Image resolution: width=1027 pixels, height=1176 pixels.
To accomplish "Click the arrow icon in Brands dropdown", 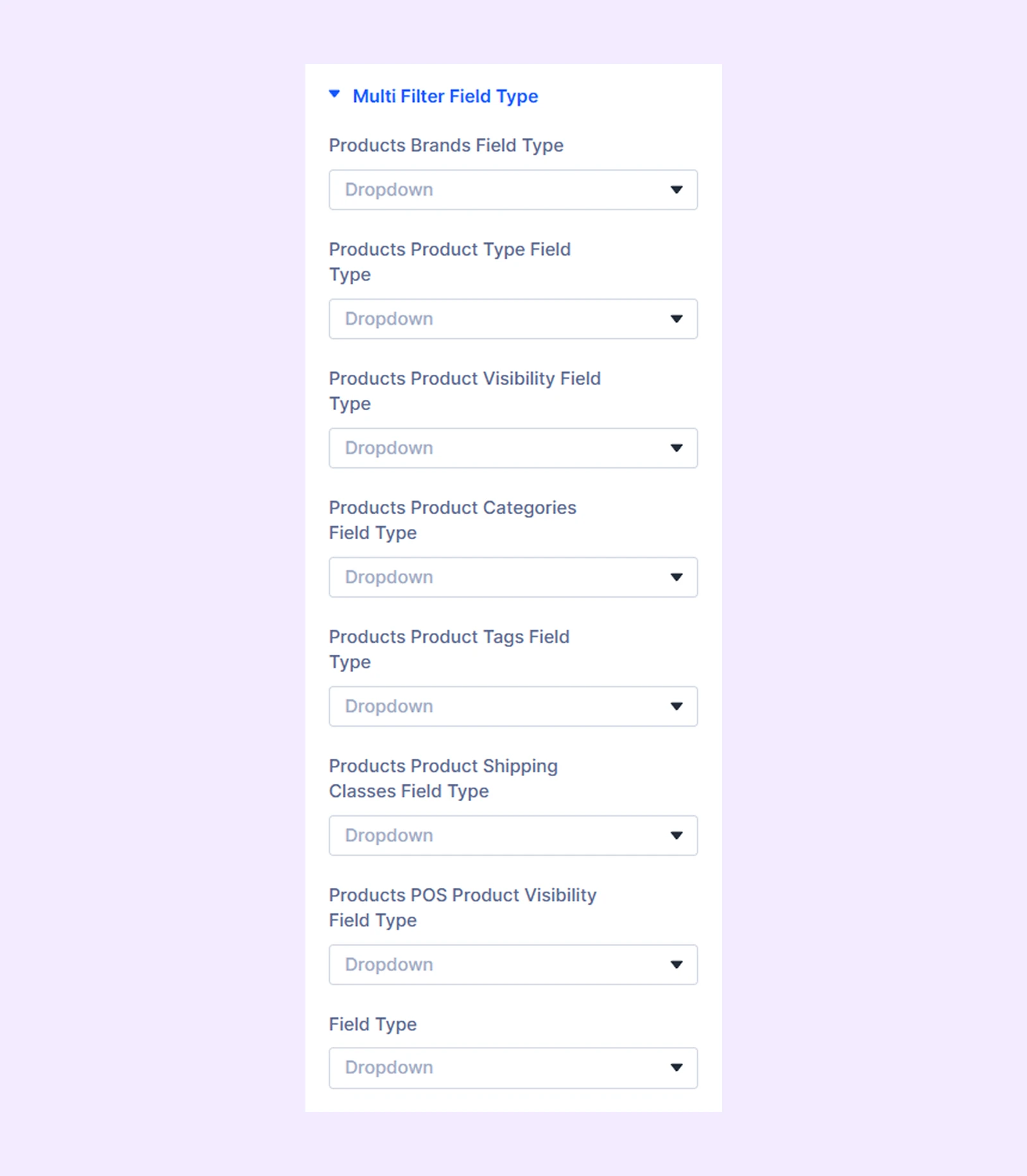I will 677,190.
